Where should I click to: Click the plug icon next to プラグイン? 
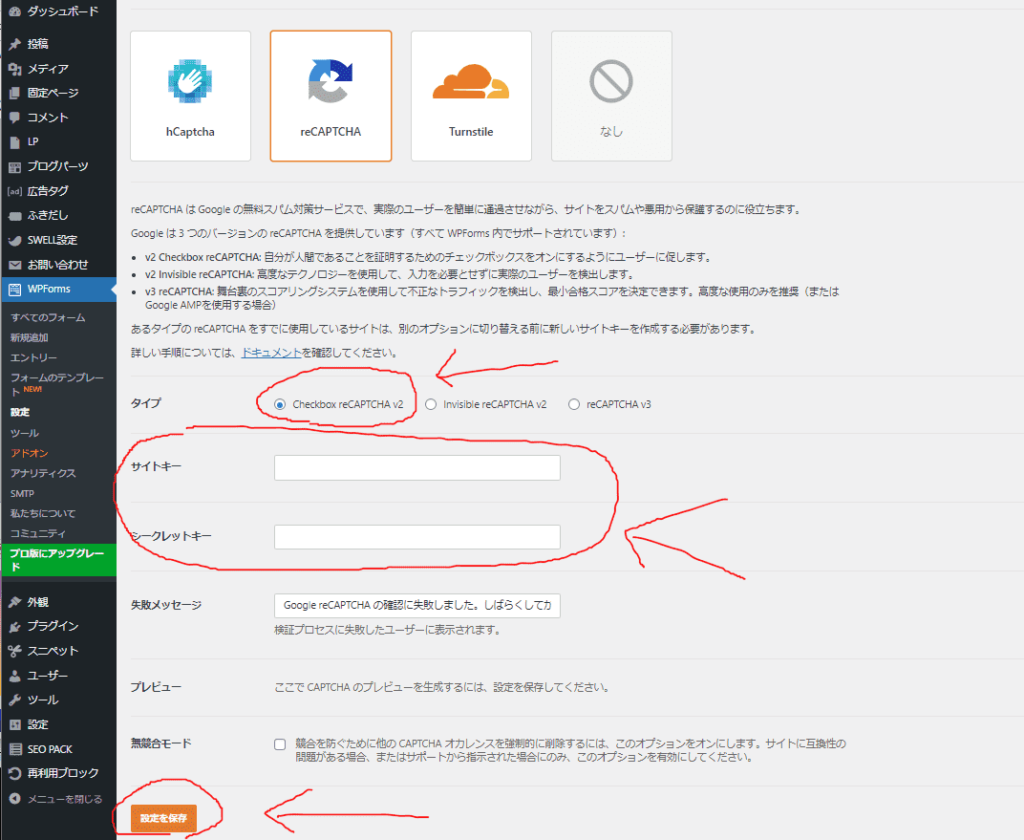click(x=14, y=626)
